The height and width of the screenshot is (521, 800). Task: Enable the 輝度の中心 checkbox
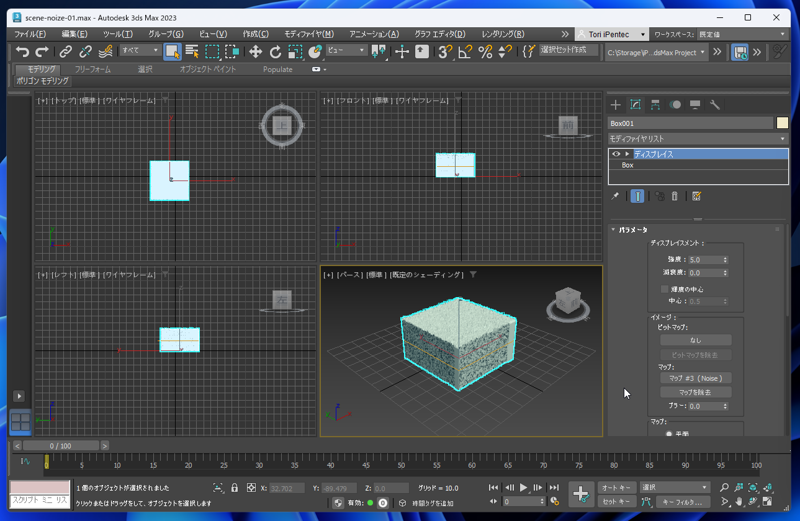(x=664, y=289)
